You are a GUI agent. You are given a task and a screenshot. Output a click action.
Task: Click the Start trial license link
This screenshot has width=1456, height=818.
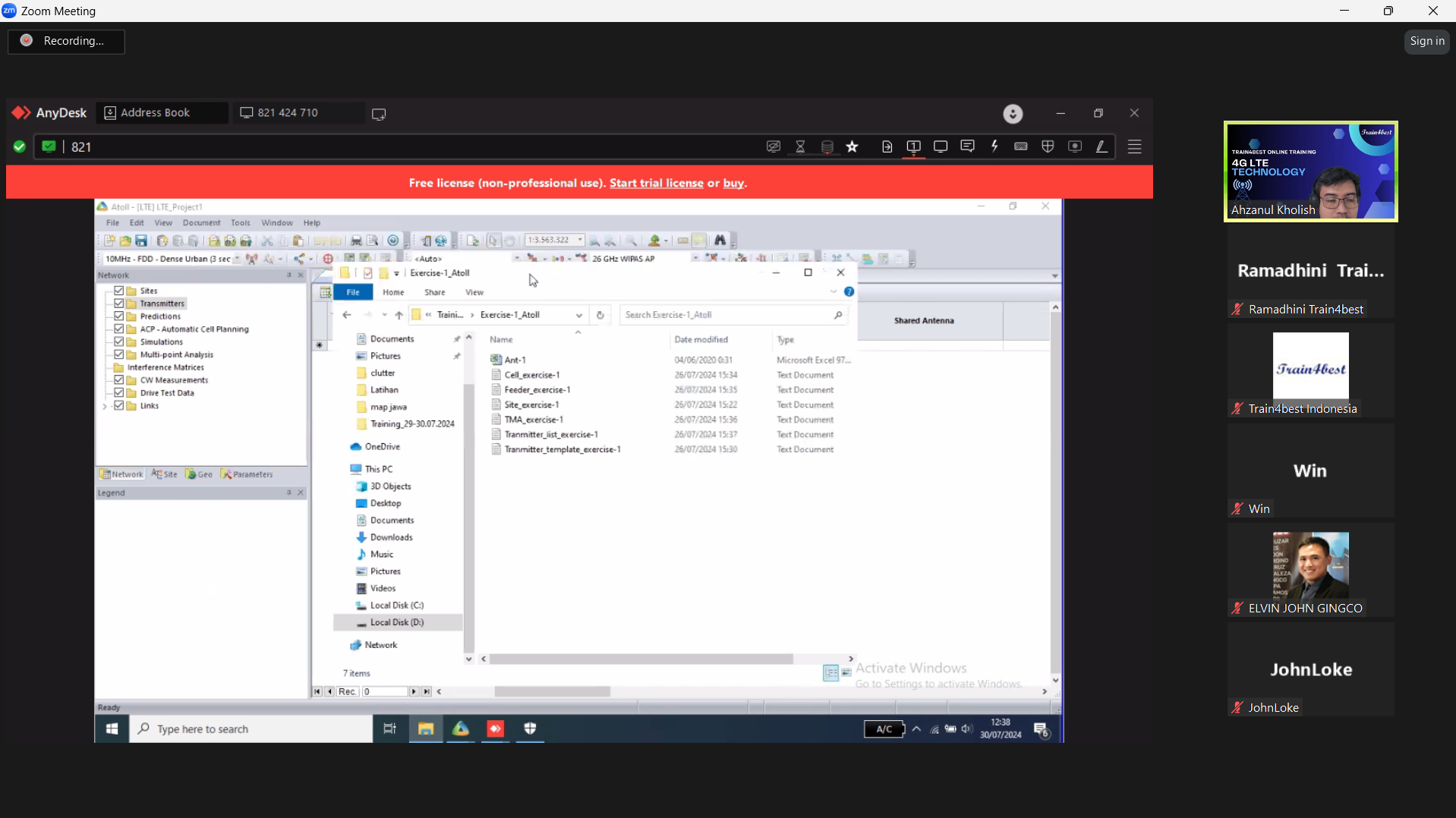656,183
